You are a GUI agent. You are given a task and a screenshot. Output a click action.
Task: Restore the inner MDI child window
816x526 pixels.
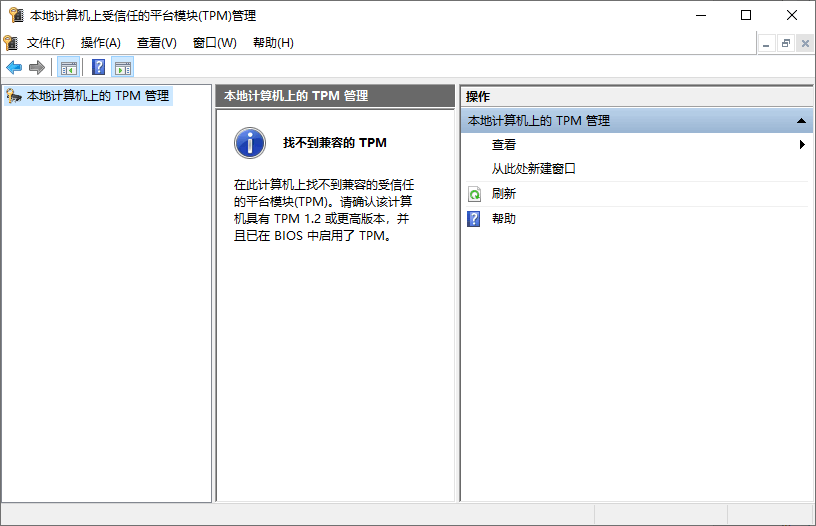tap(786, 44)
